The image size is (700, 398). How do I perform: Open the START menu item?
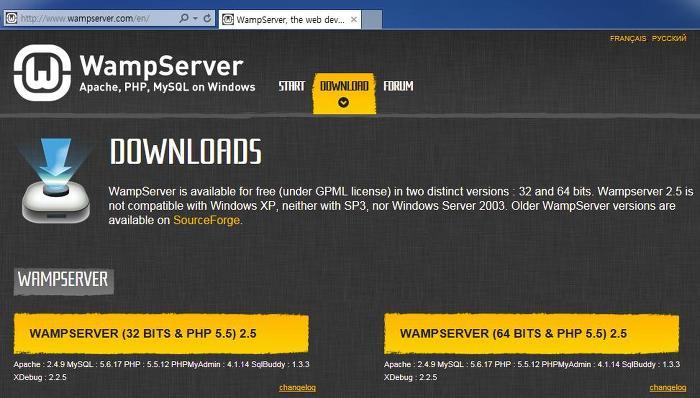pos(292,86)
